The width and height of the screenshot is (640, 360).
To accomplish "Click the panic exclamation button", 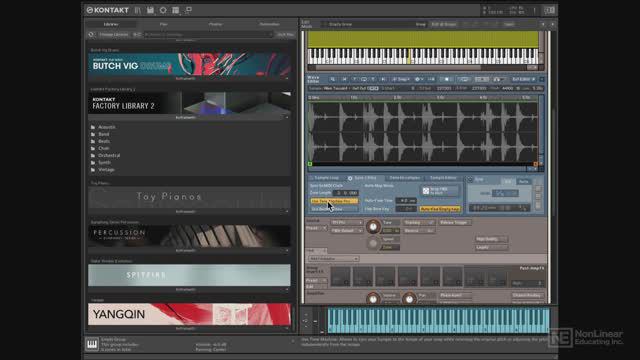I will tap(534, 11).
